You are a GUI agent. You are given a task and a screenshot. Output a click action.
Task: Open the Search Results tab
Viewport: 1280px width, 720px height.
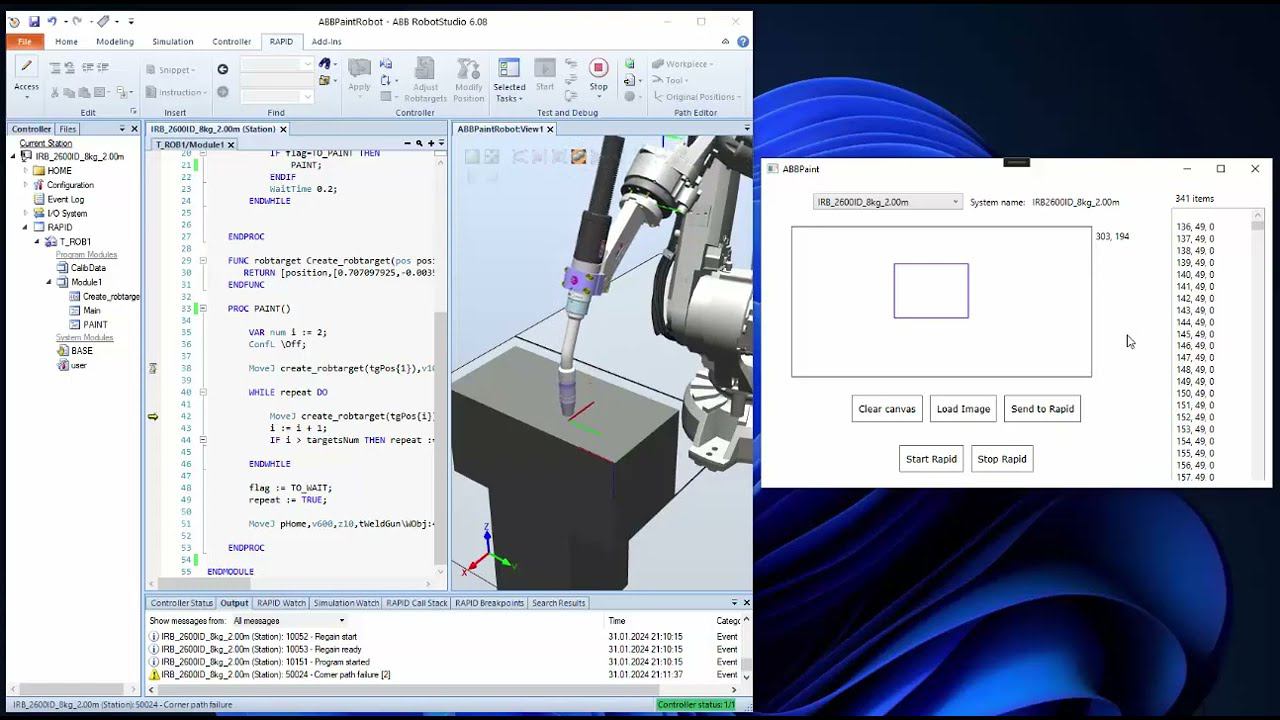(558, 603)
